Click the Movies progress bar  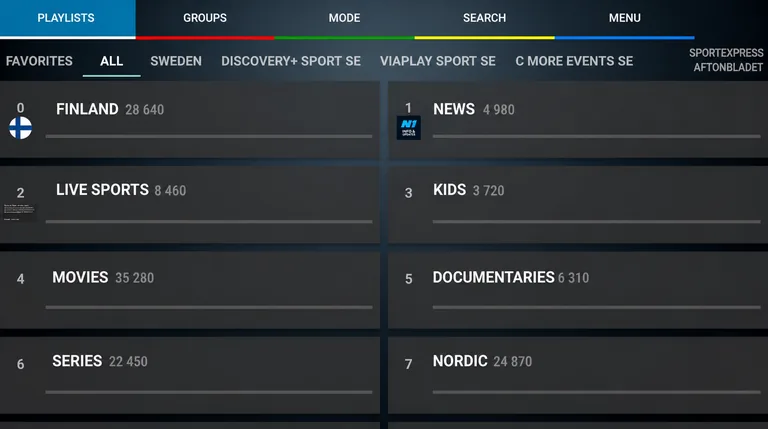coord(209,307)
